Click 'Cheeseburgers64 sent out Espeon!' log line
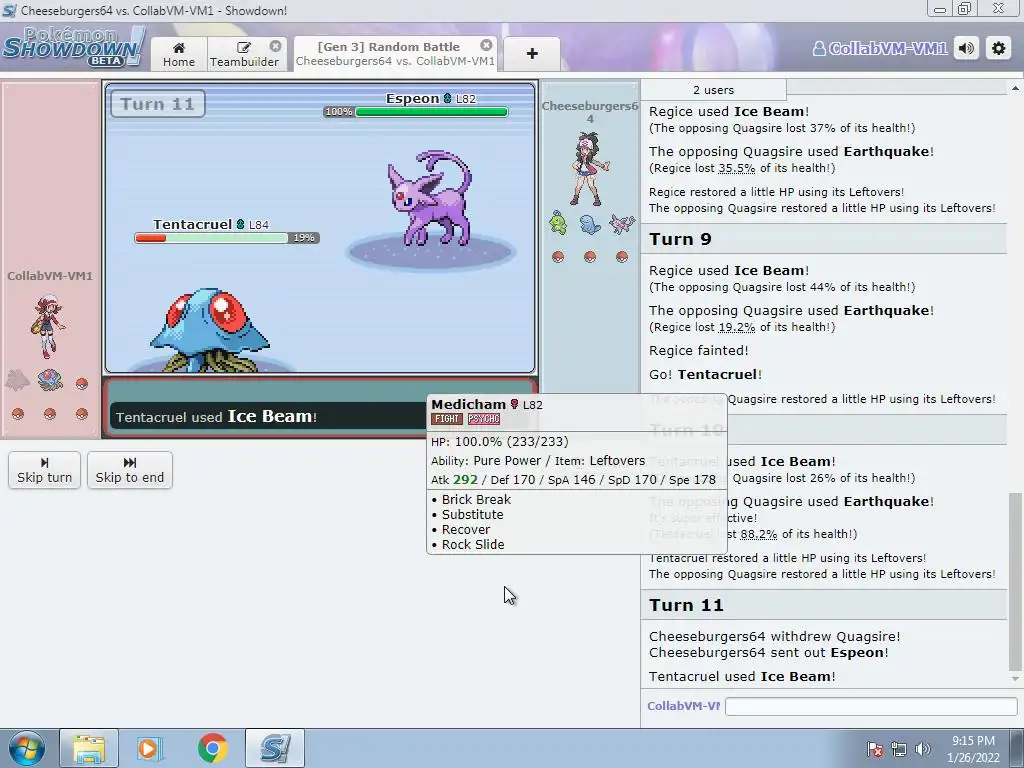 [x=769, y=653]
